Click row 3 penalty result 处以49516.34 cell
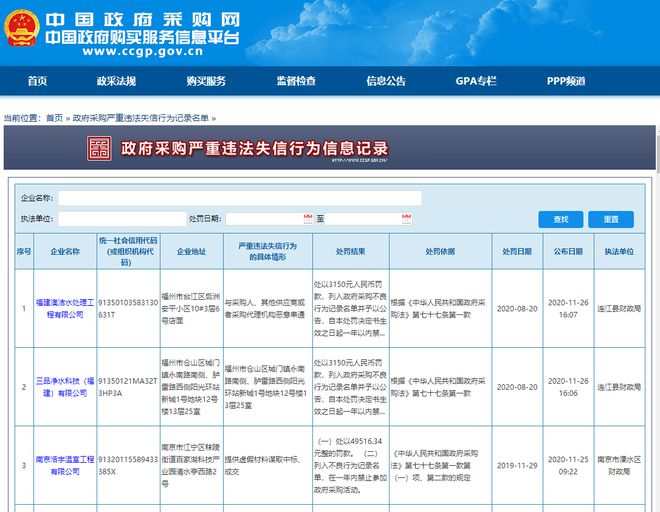Image resolution: width=660 pixels, height=512 pixels. click(x=351, y=465)
